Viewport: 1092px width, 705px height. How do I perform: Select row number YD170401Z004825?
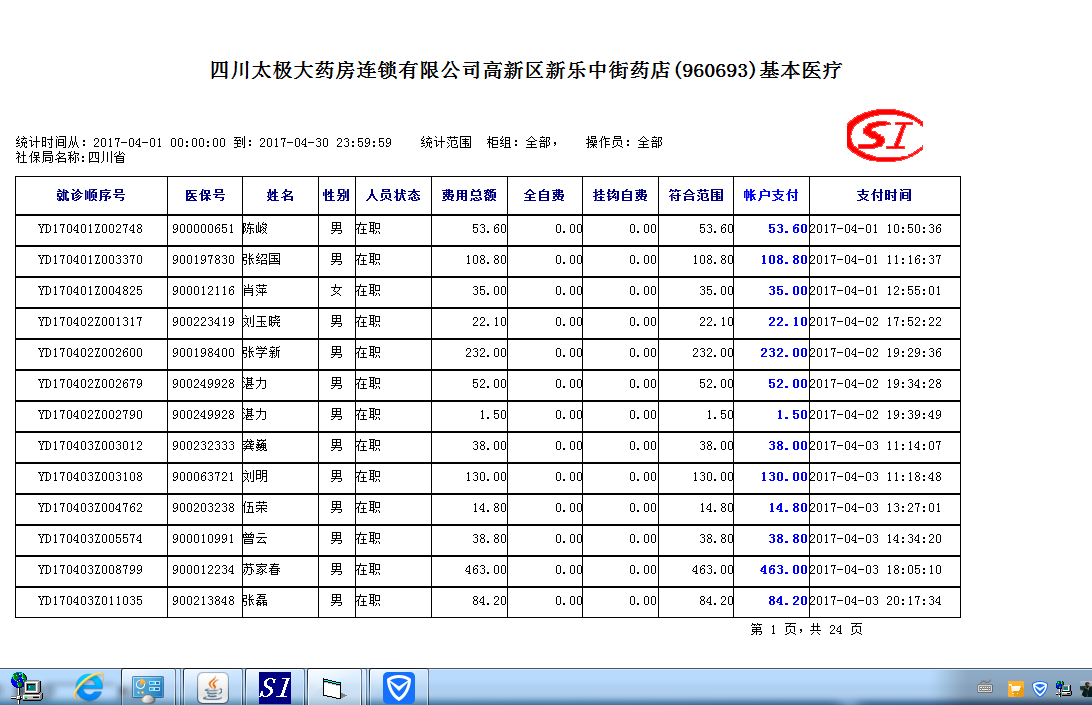pyautogui.click(x=91, y=291)
